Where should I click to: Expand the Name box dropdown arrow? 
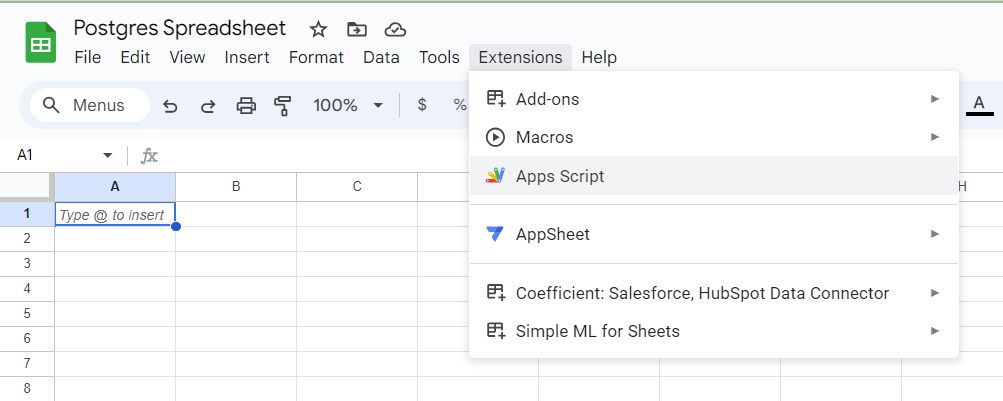(x=108, y=155)
